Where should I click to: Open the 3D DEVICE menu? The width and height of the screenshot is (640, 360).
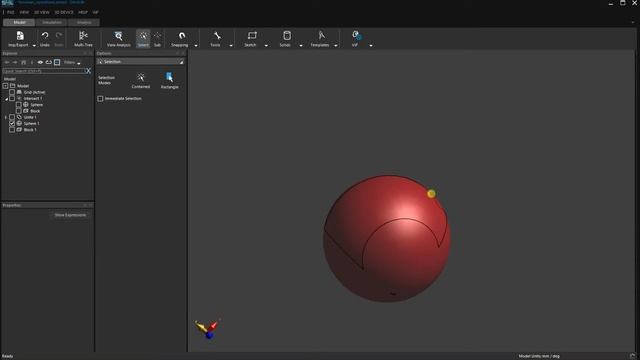(x=64, y=12)
